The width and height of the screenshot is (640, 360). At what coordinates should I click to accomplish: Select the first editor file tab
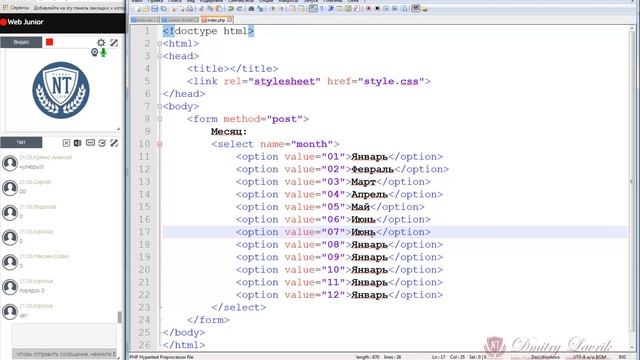(145, 20)
